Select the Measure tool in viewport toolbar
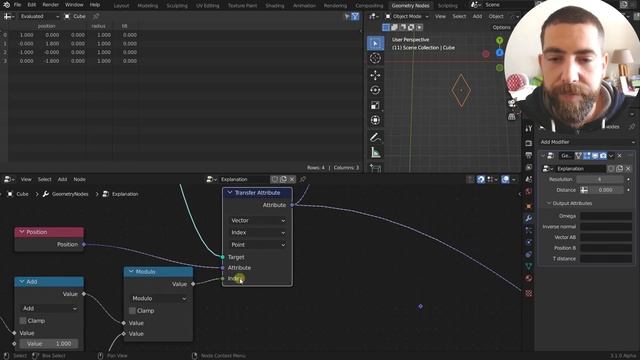 (375, 153)
